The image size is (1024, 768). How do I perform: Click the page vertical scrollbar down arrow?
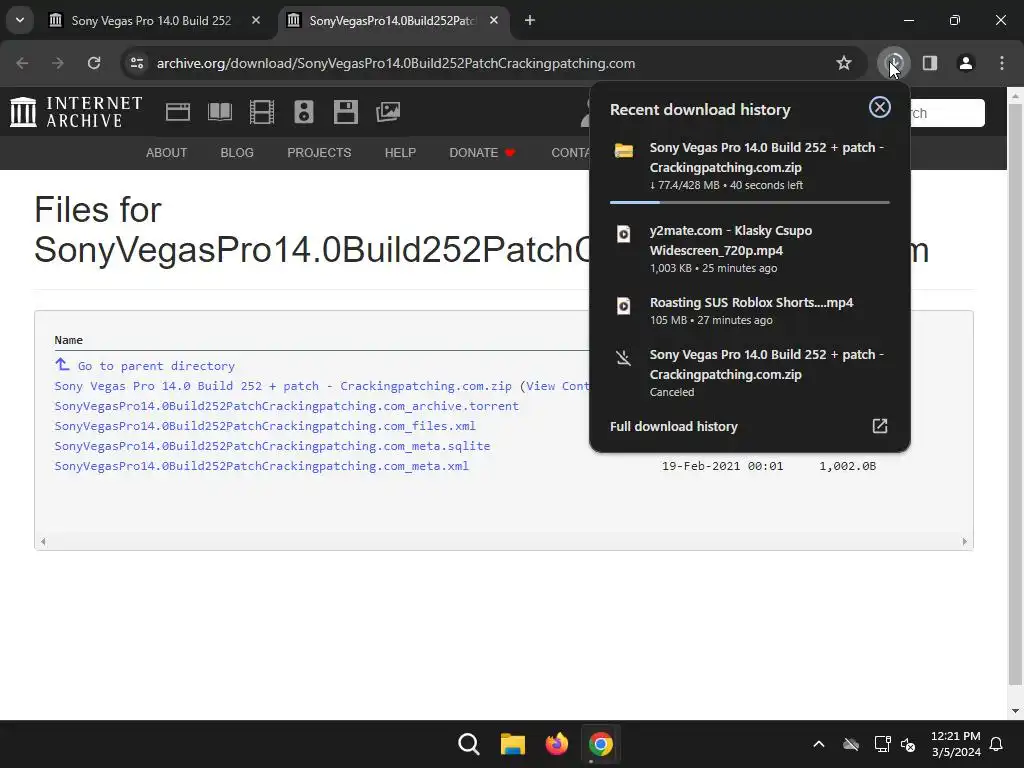click(1015, 711)
